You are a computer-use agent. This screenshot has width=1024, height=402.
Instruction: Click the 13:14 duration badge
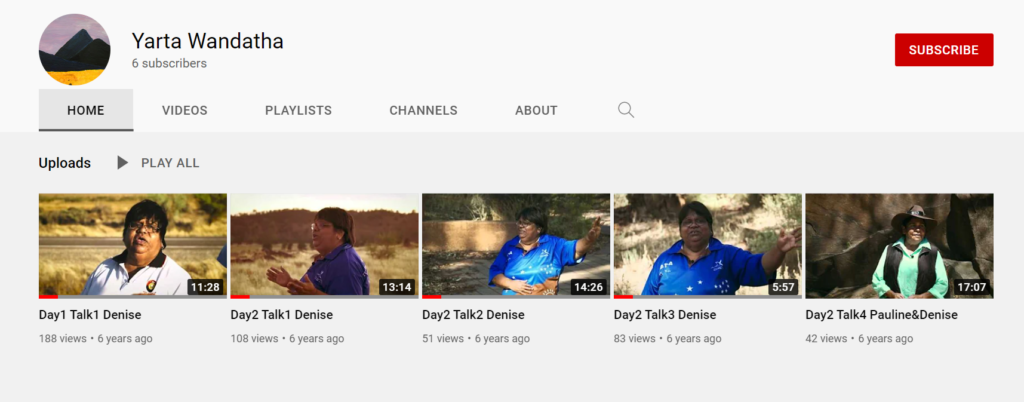pyautogui.click(x=397, y=286)
